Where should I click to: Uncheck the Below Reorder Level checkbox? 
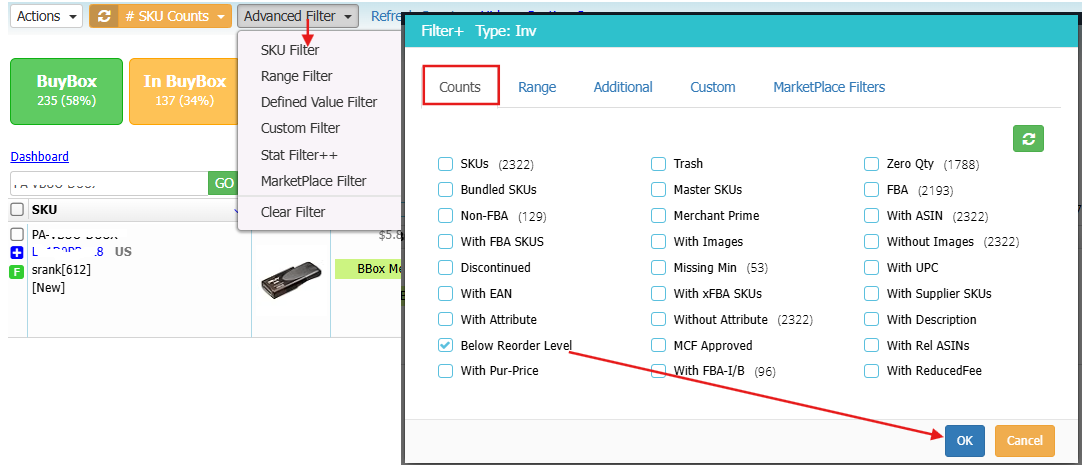(x=445, y=345)
